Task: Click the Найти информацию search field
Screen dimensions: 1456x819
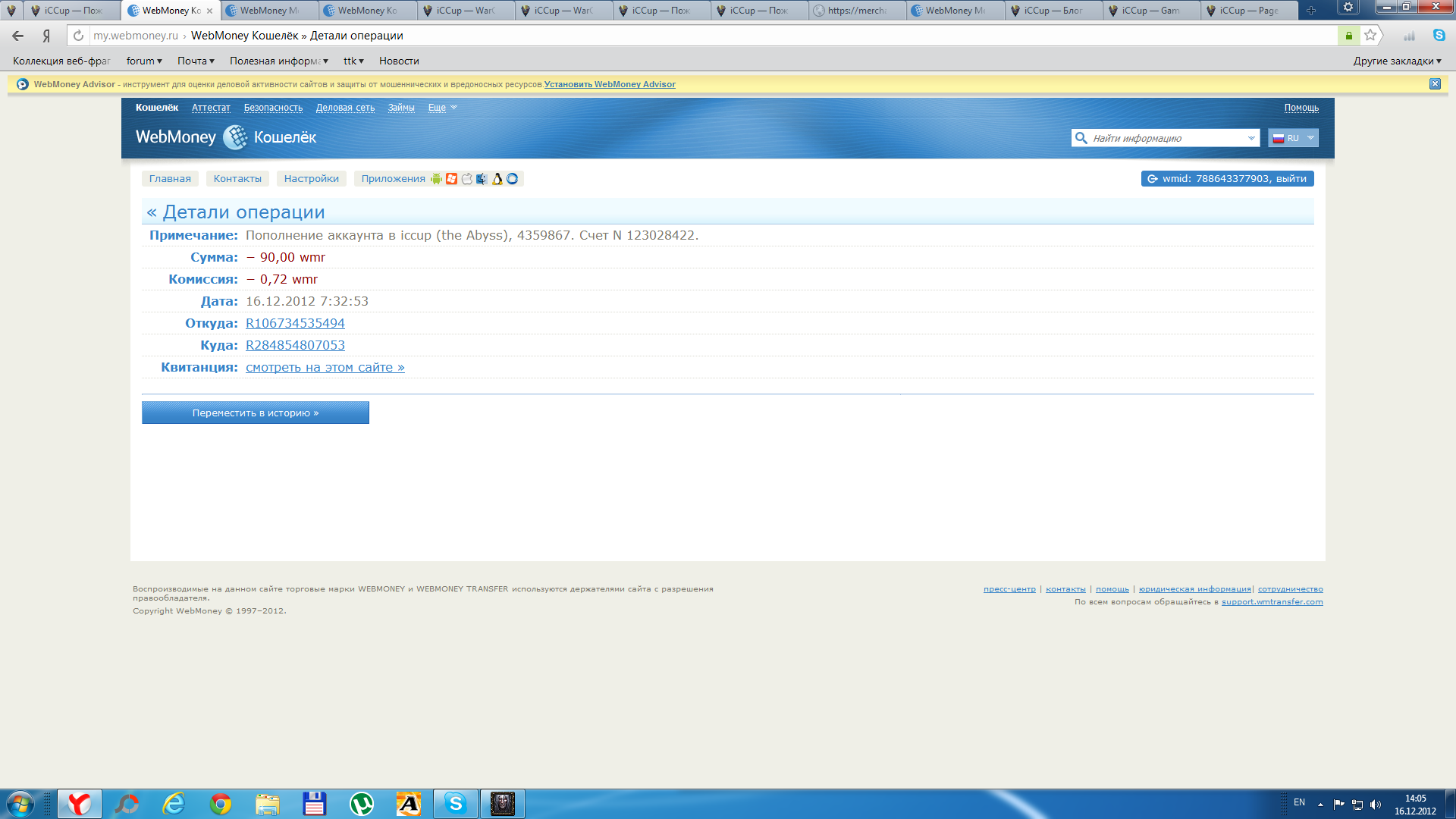Action: coord(1166,138)
